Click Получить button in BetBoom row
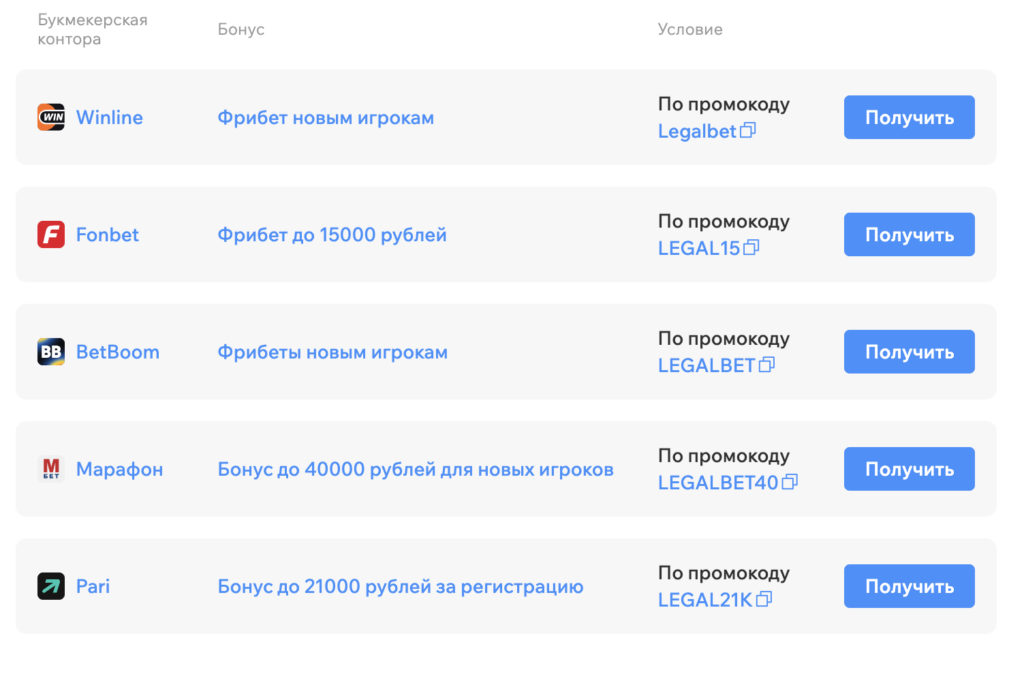Viewport: 1024px width, 687px height. click(x=909, y=352)
